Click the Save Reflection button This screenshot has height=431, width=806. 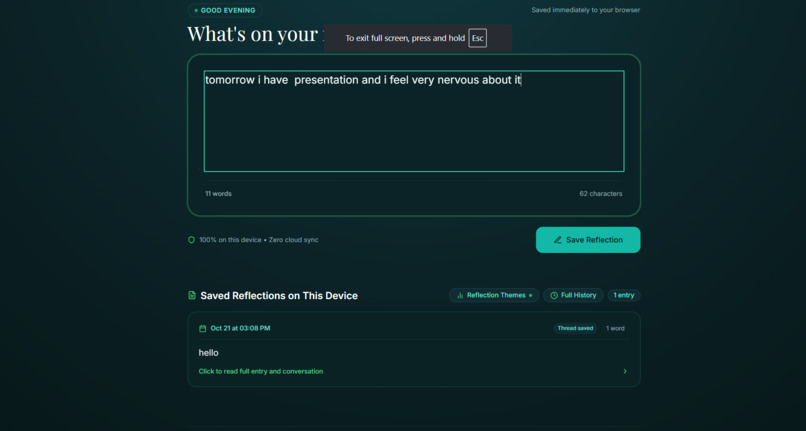[x=588, y=240]
